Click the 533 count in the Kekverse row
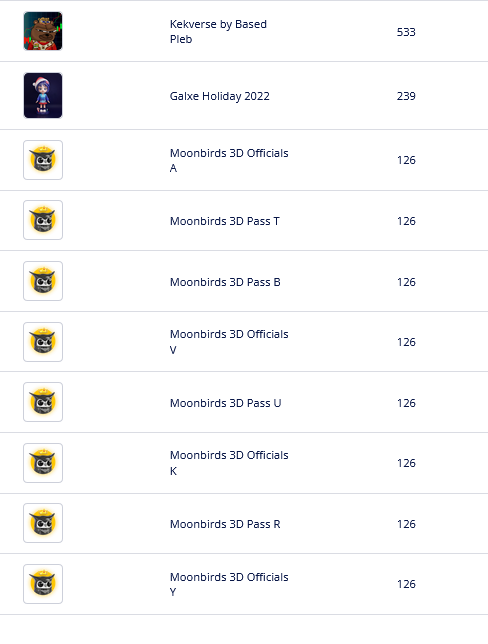 point(406,32)
